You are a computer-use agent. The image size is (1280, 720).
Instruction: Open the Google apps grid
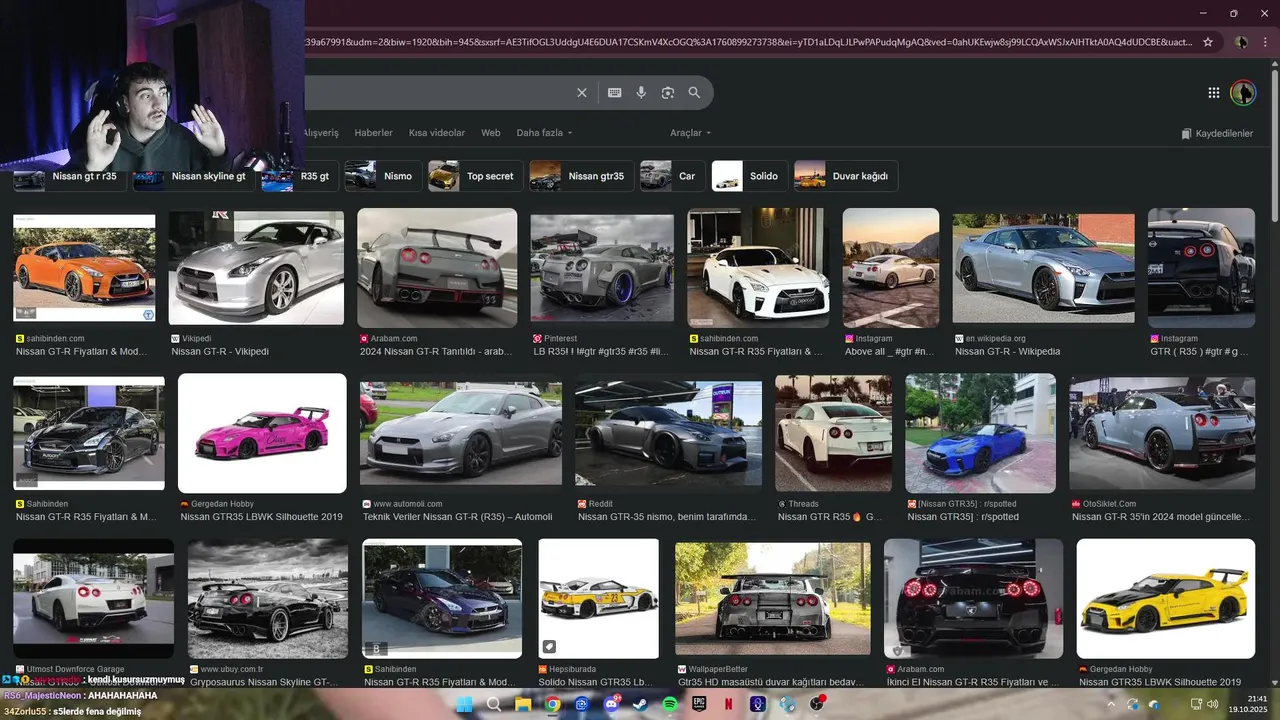click(x=1213, y=93)
